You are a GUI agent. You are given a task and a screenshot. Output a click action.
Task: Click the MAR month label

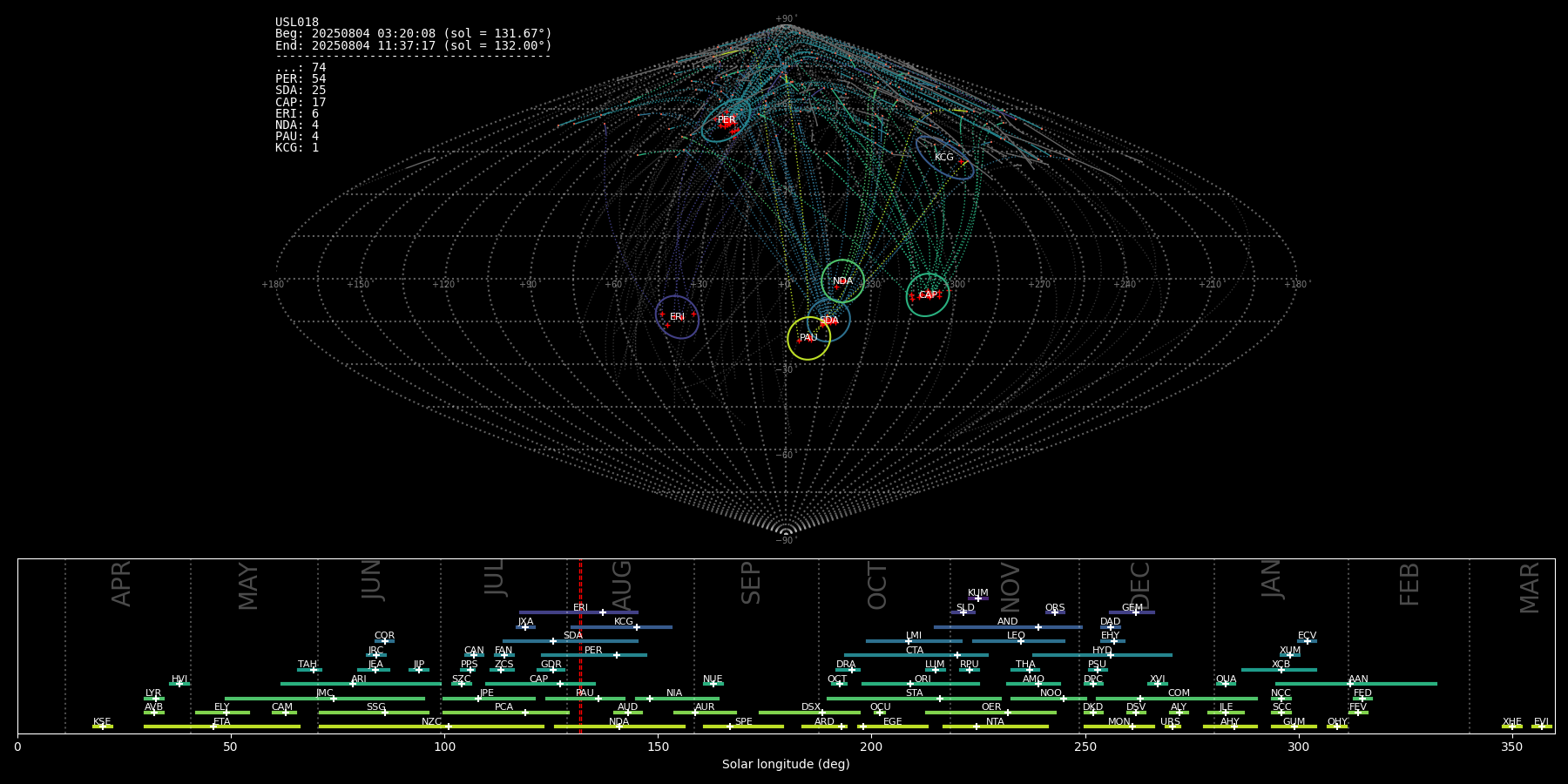coord(1530,588)
